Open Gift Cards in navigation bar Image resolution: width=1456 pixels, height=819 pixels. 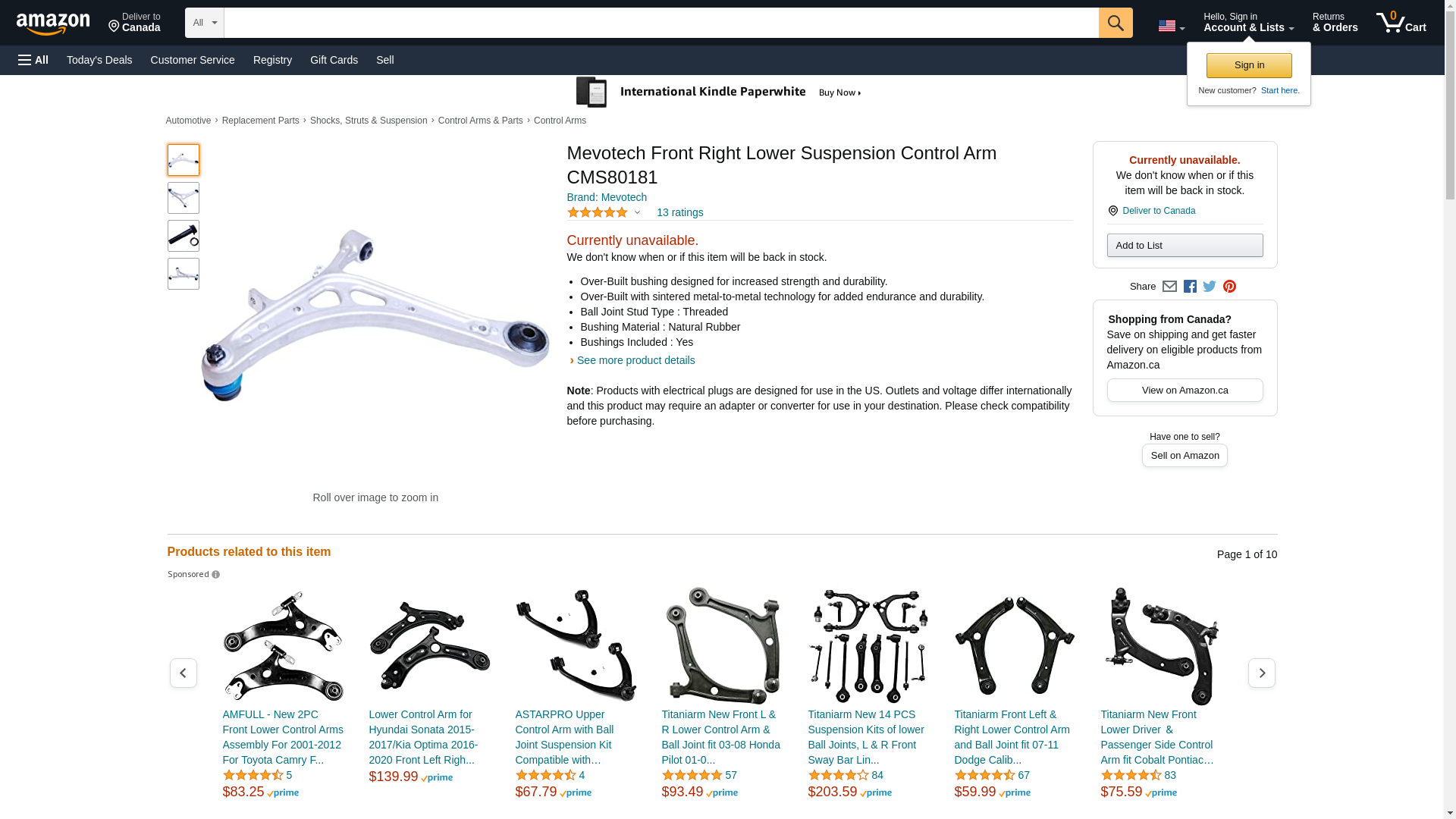pos(334,60)
